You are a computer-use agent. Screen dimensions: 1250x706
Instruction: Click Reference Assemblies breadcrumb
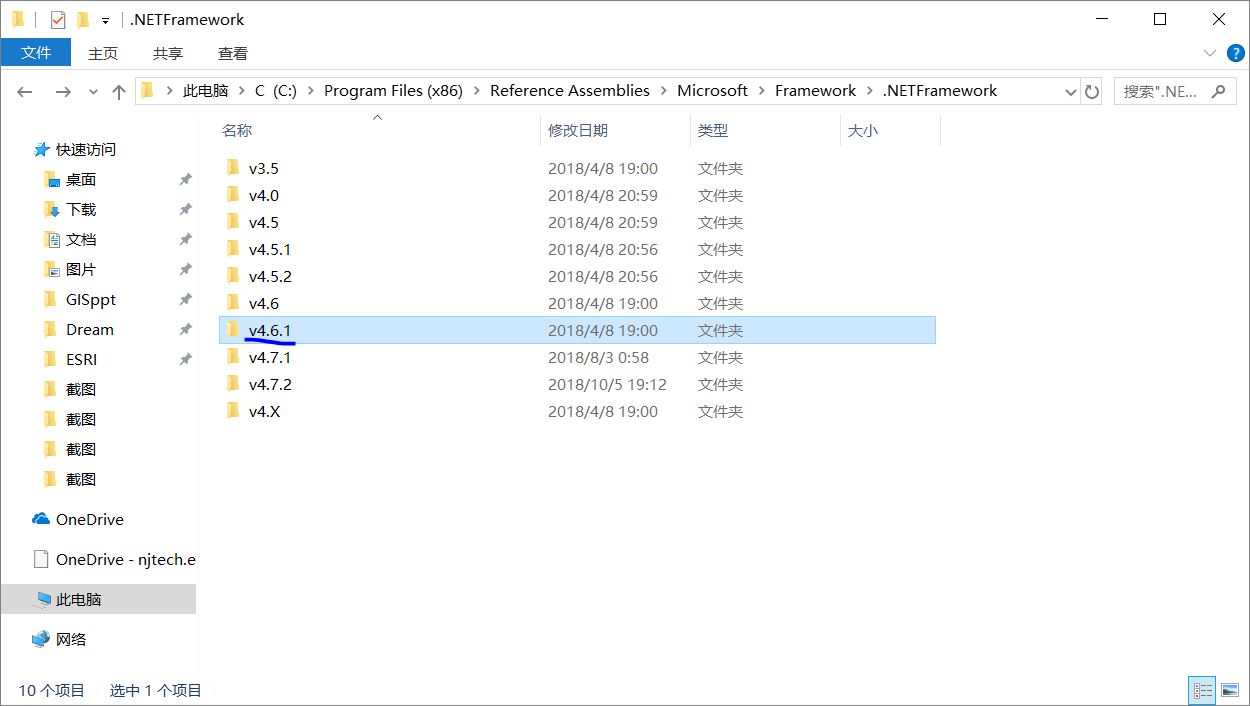point(570,90)
